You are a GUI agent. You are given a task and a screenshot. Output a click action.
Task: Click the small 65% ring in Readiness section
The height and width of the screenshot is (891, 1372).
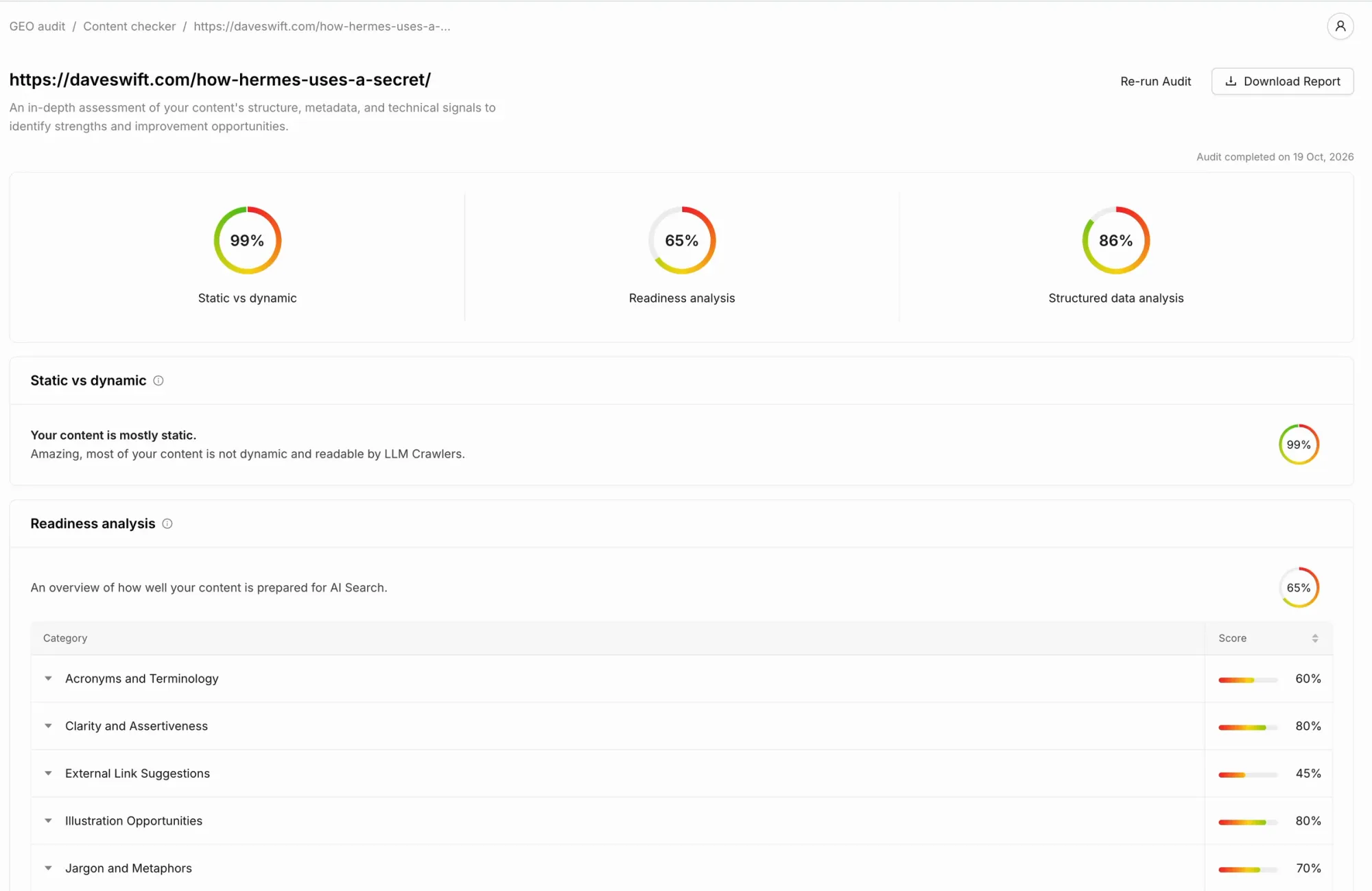point(1299,588)
